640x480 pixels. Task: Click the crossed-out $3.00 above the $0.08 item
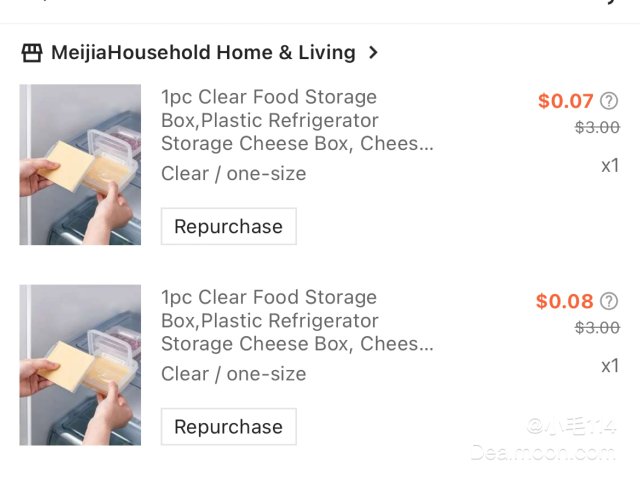597,127
